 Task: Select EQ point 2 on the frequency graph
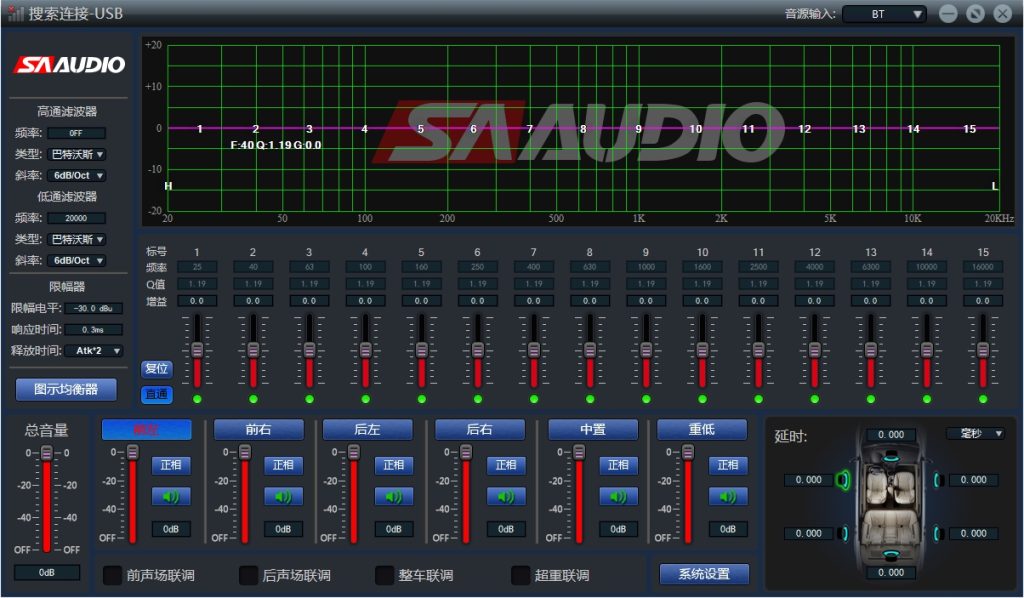(256, 129)
